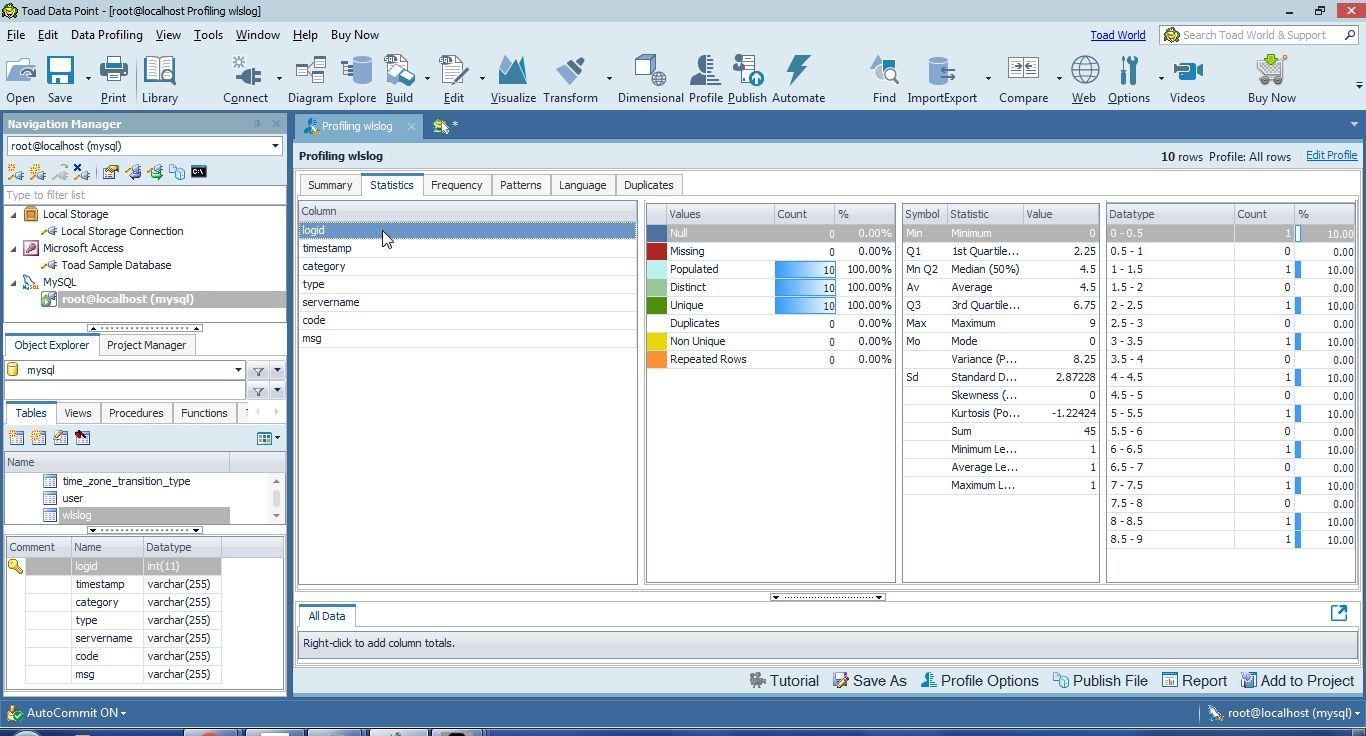The width and height of the screenshot is (1366, 736).
Task: Click the Unique dark green color swatch
Action: [x=657, y=305]
